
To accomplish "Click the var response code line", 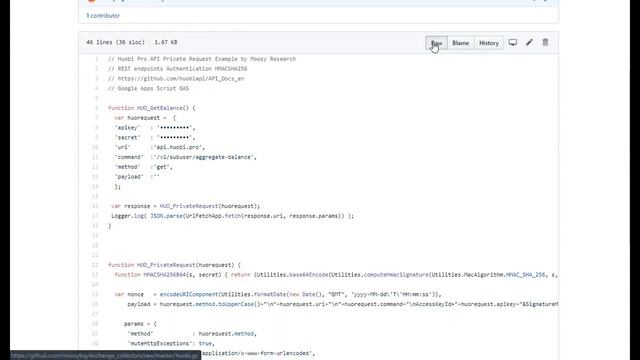I will click(x=185, y=206).
